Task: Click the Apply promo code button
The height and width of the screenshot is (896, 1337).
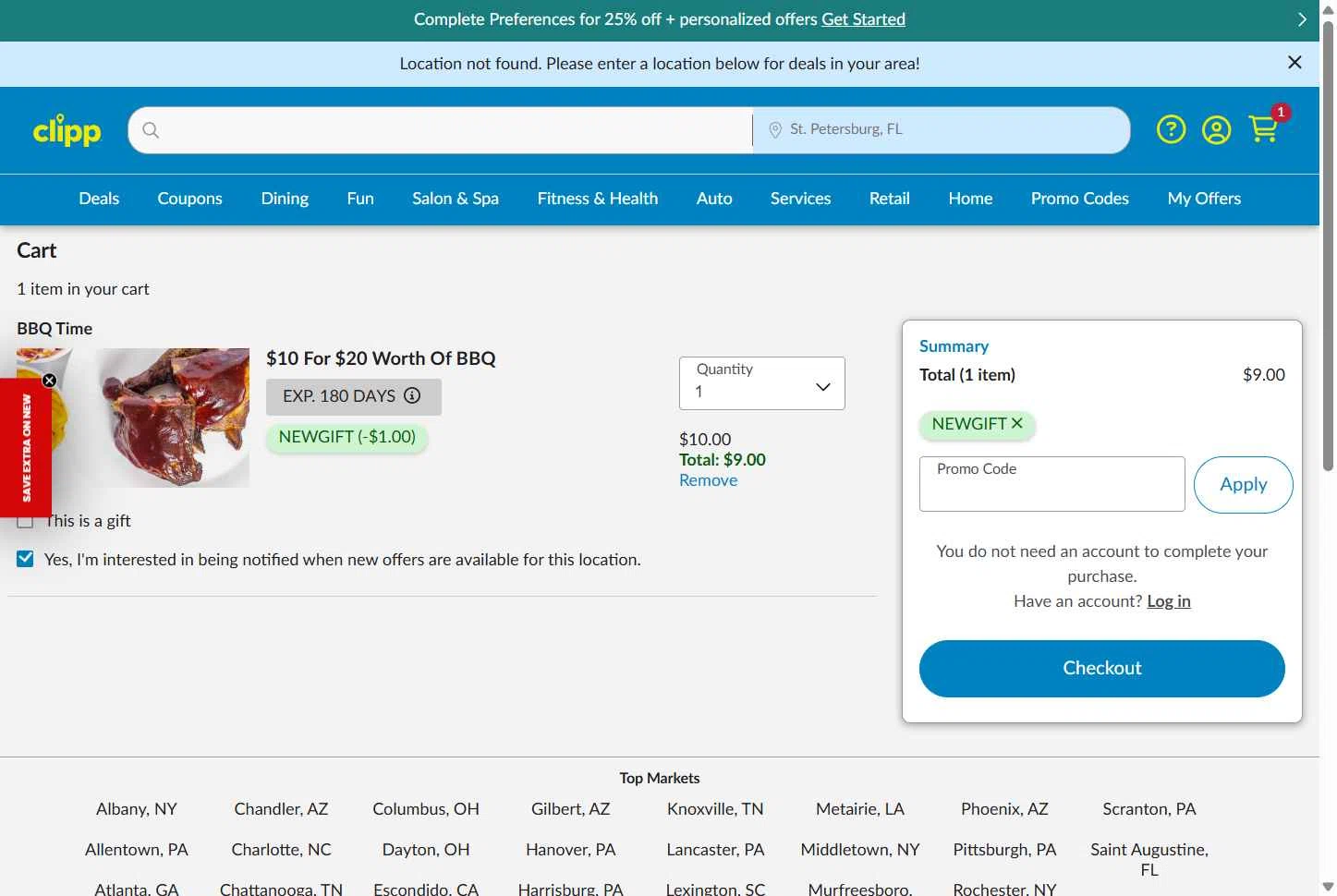Action: 1244,485
